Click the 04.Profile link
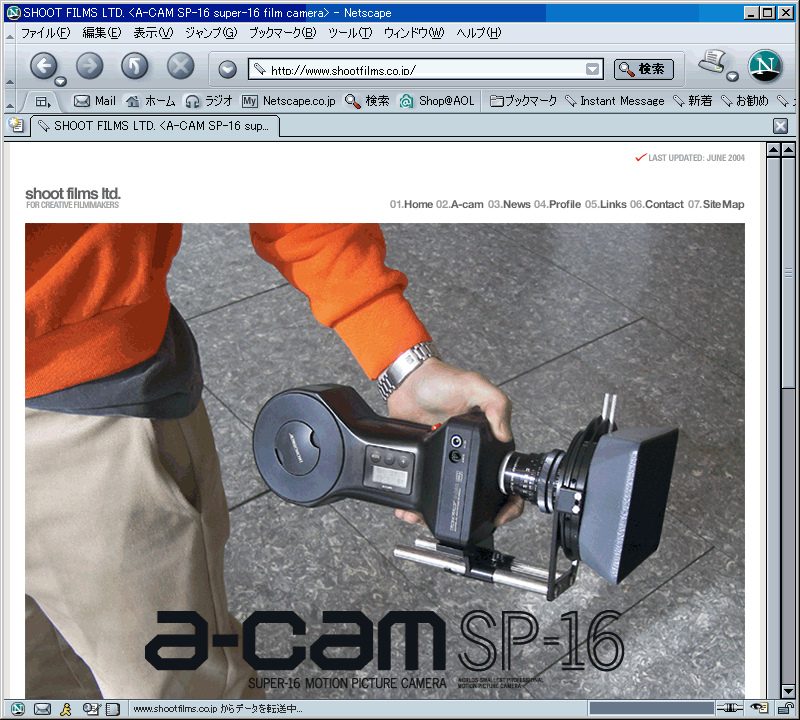This screenshot has width=800, height=720. tap(558, 204)
